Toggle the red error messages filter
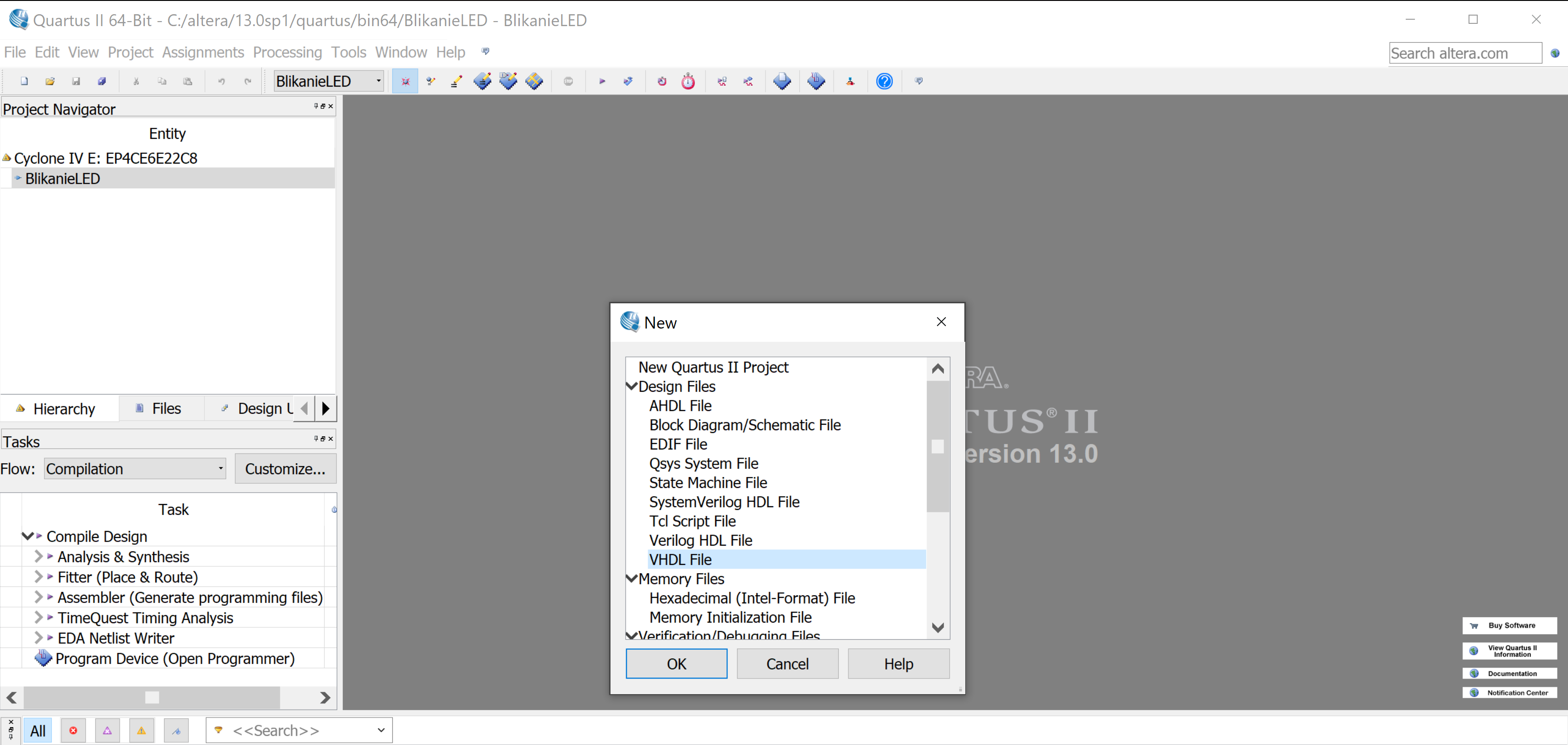The height and width of the screenshot is (745, 1568). [x=73, y=730]
